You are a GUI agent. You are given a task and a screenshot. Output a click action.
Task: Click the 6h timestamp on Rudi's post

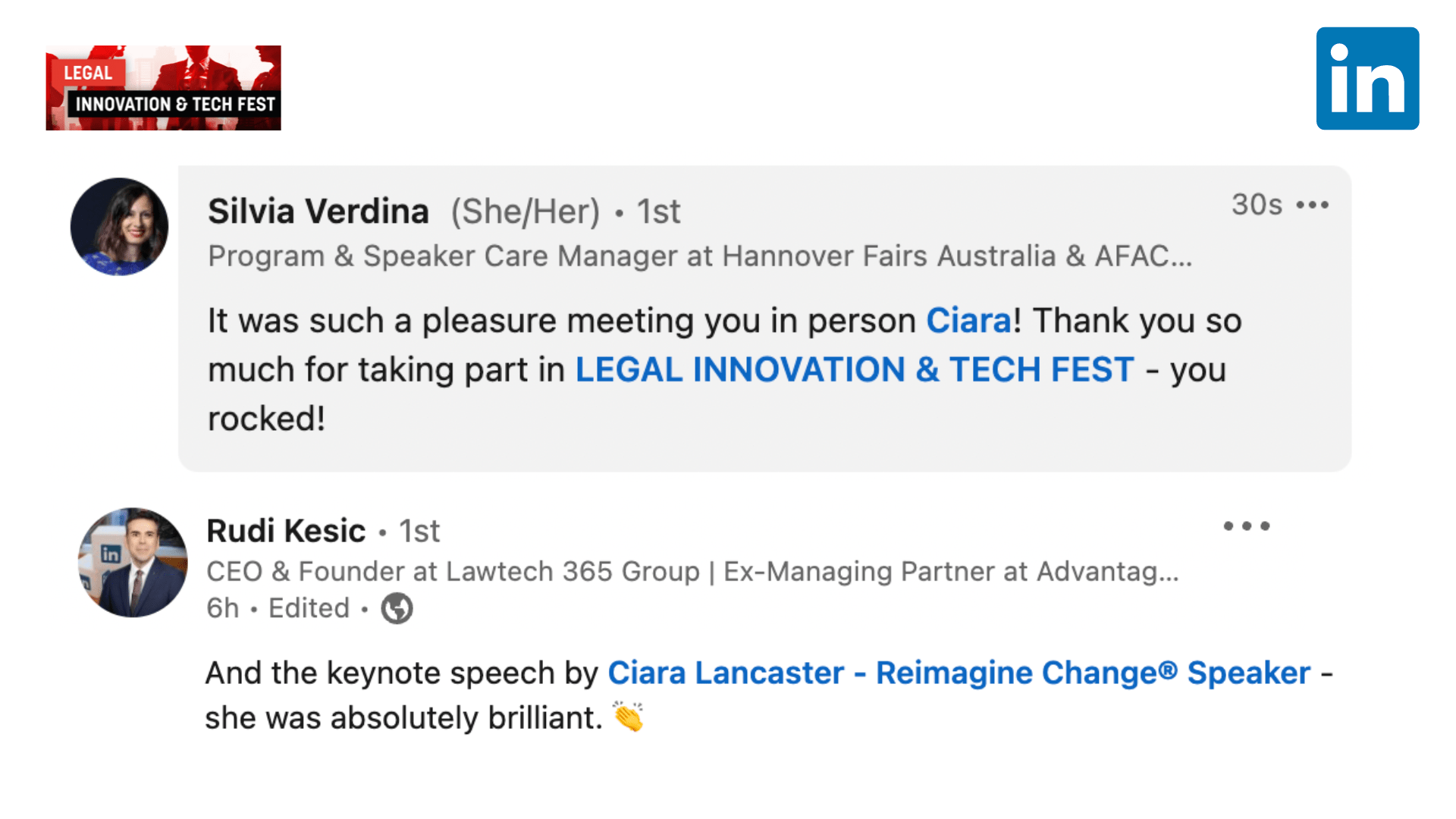coord(222,608)
